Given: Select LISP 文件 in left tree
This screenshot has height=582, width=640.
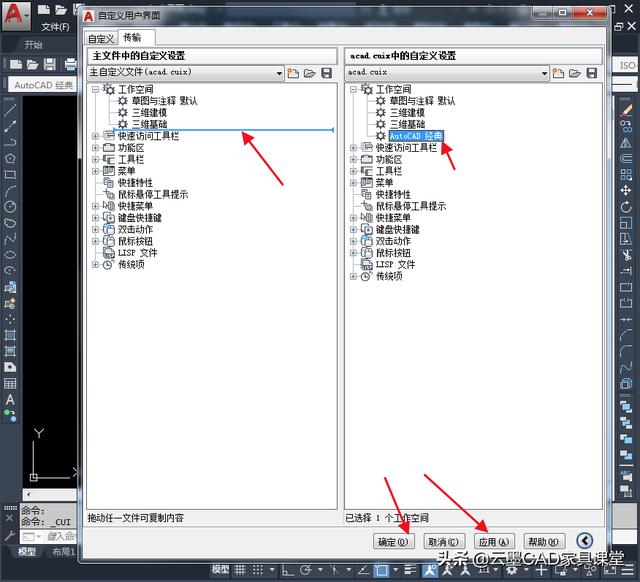Looking at the screenshot, I should point(137,253).
